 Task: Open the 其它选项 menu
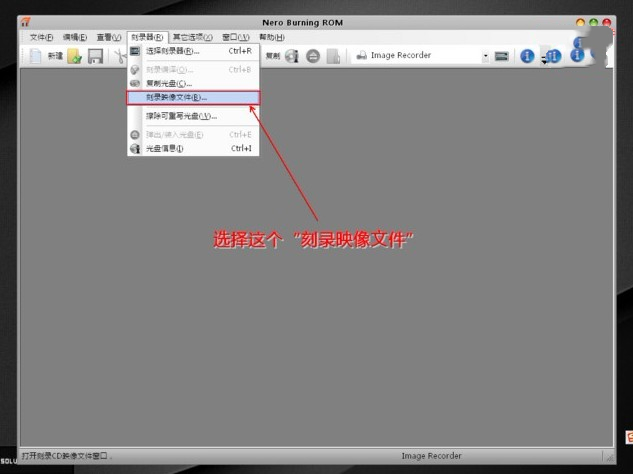click(193, 37)
